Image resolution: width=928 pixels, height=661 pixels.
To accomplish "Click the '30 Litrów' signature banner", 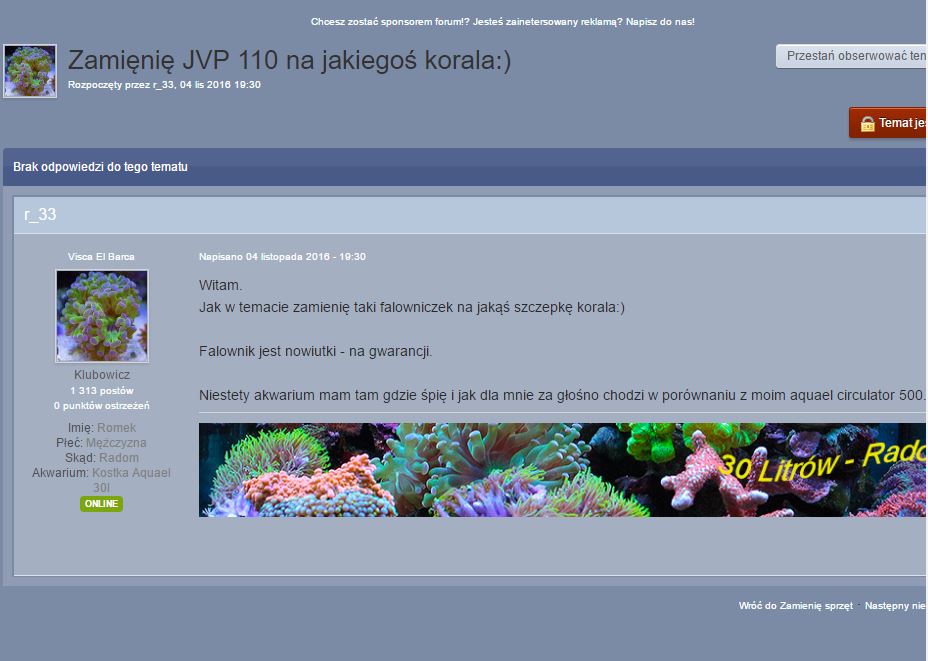I will [562, 470].
